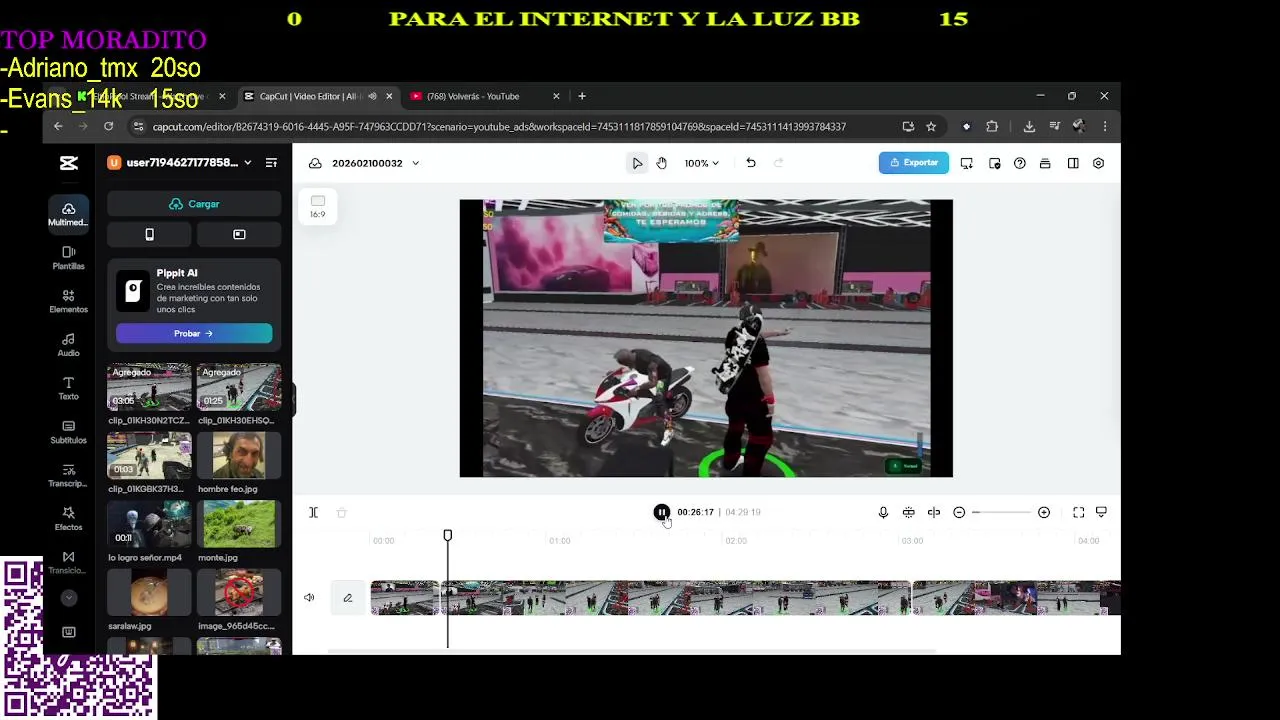Open a new browser tab
Viewport: 1280px width, 720px height.
click(x=582, y=96)
